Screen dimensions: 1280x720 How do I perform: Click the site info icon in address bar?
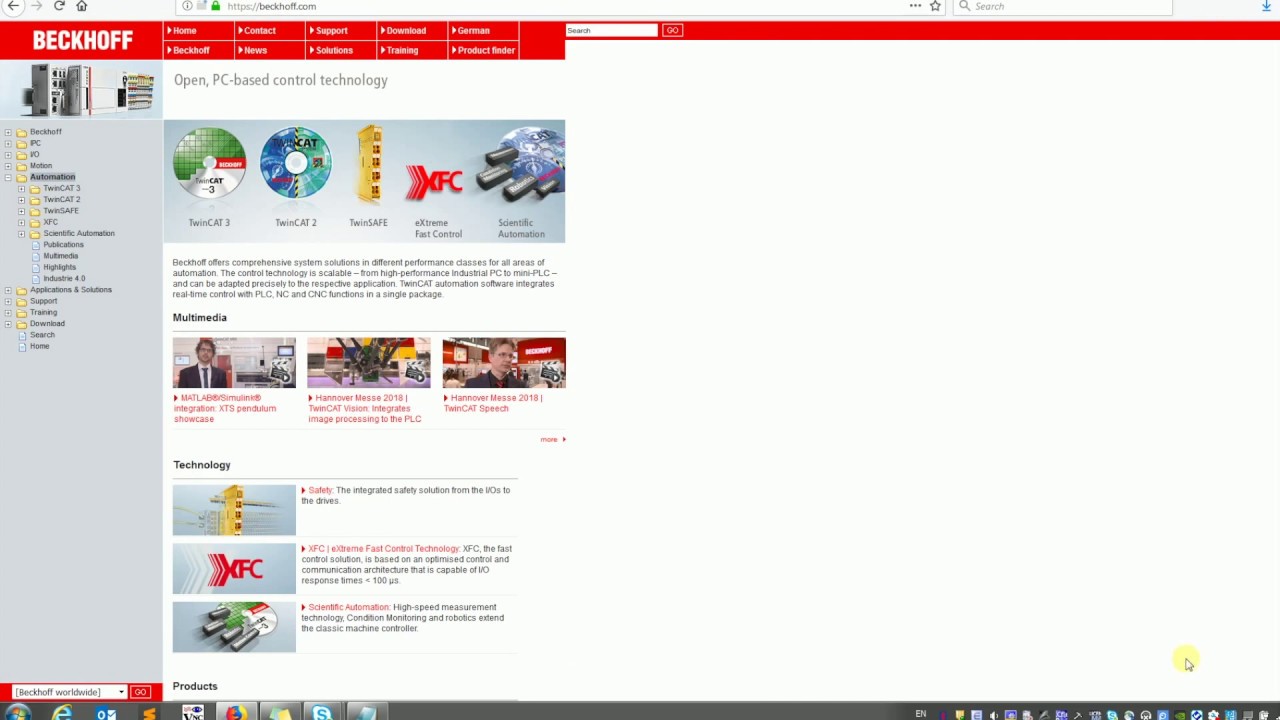point(187,6)
